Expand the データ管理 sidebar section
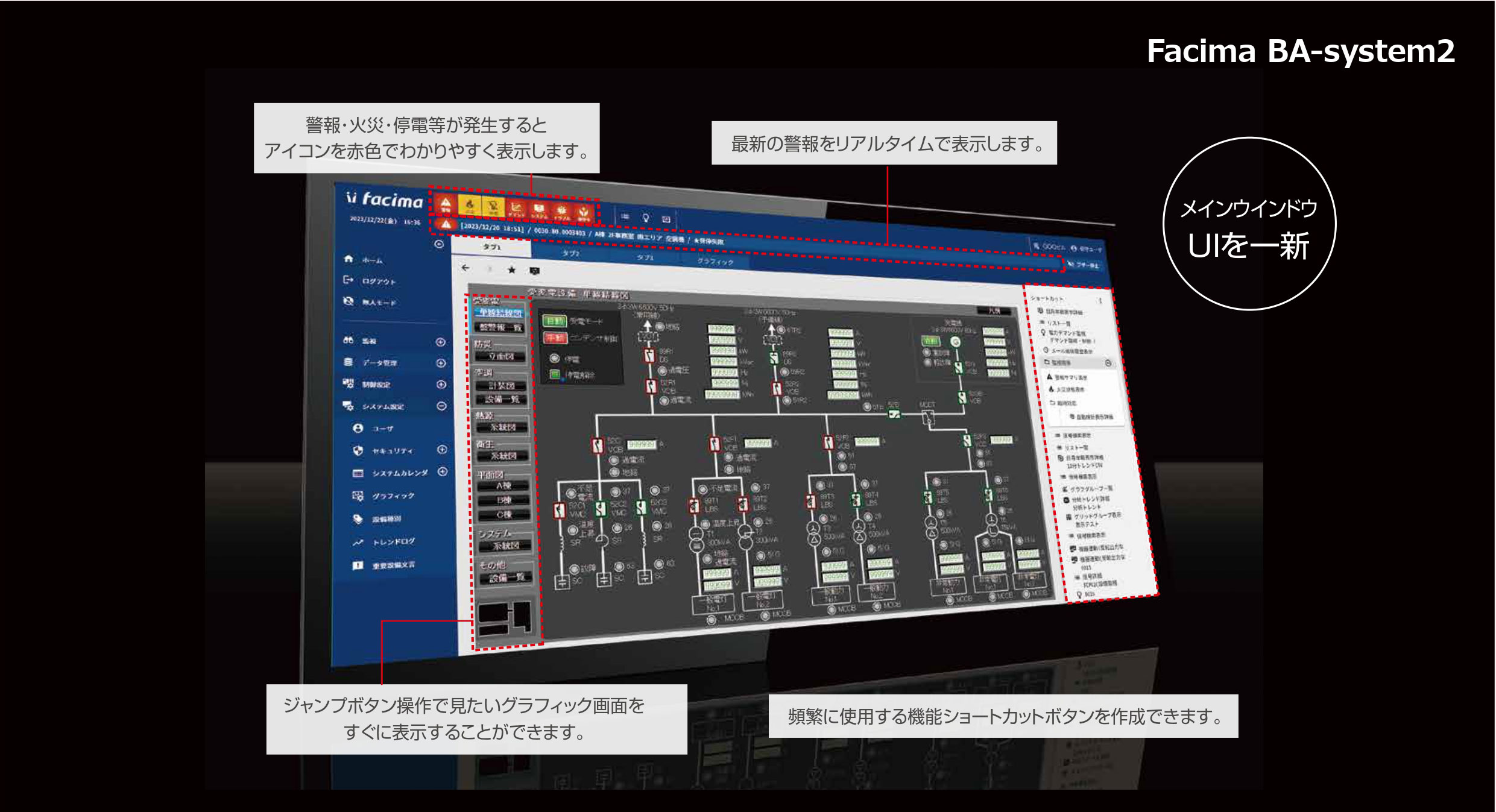Image resolution: width=1496 pixels, height=812 pixels. click(441, 363)
